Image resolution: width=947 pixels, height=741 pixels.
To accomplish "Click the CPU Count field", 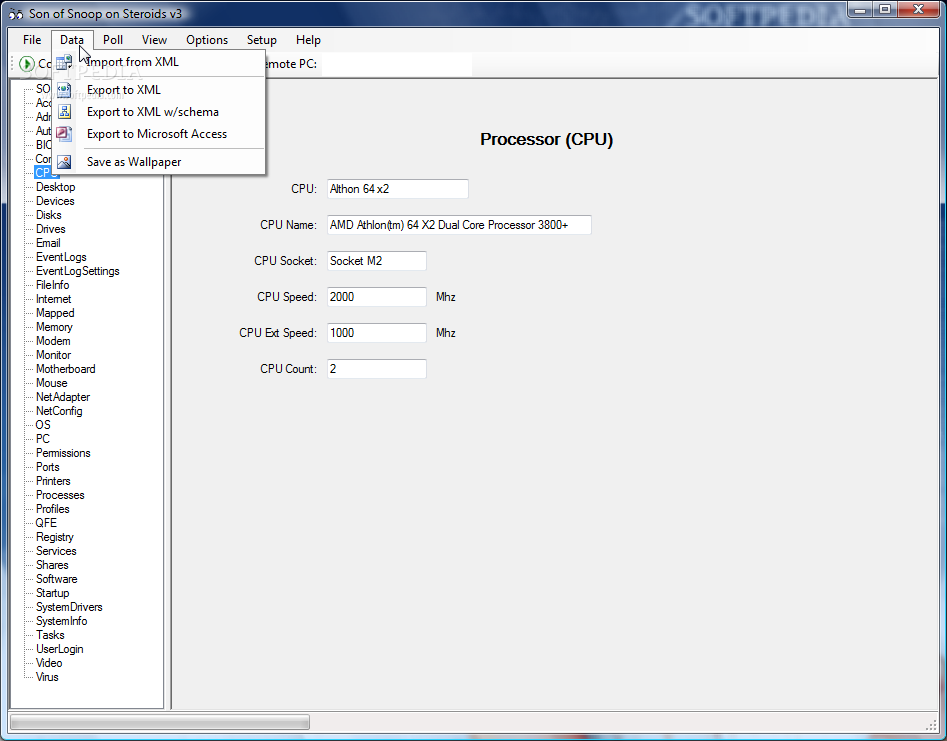I will tap(377, 368).
